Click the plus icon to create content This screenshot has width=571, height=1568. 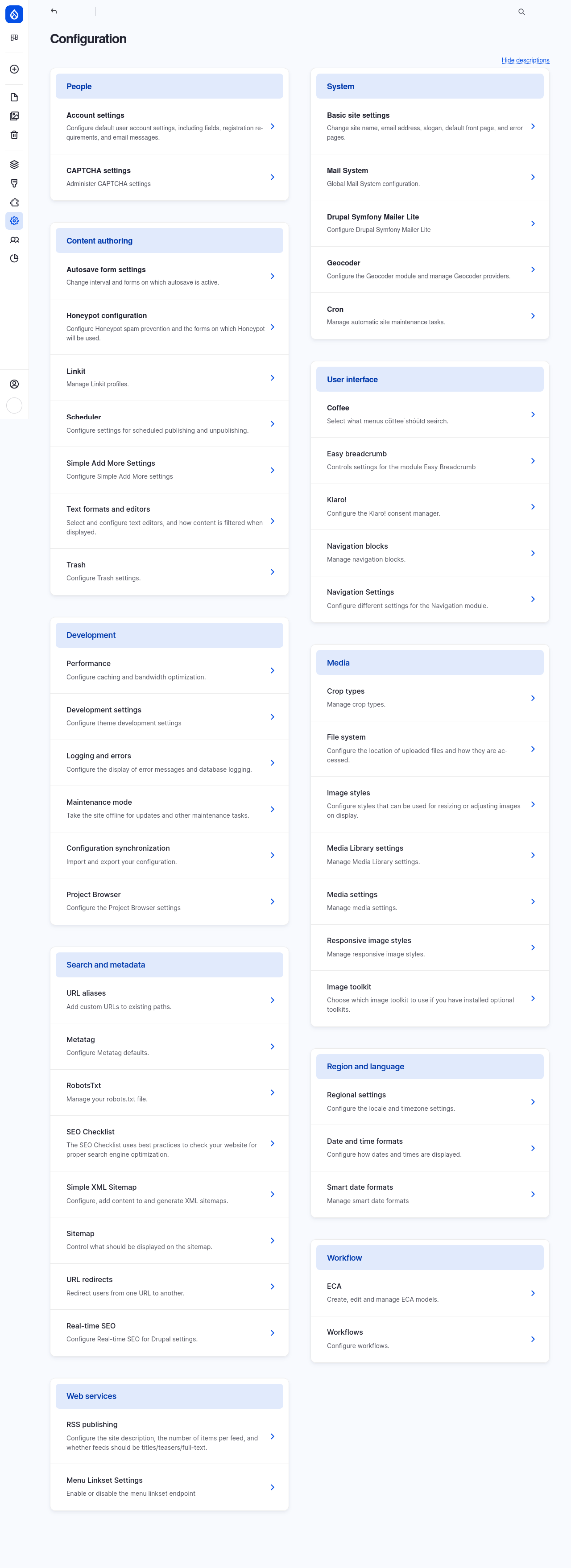tap(14, 69)
